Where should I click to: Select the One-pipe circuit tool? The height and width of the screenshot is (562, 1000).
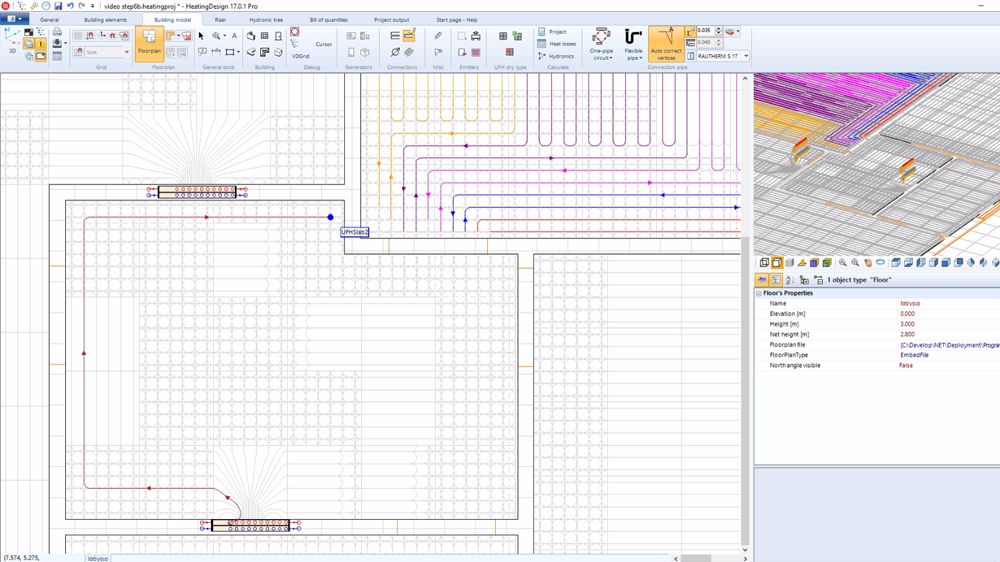(601, 44)
